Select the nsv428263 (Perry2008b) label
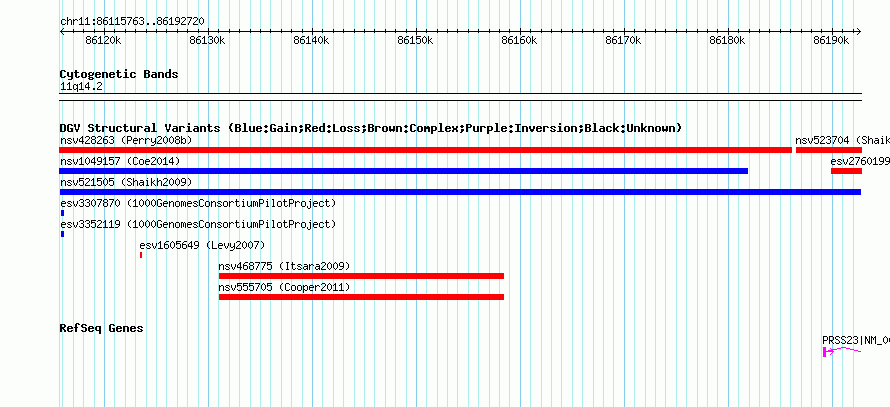 click(126, 140)
